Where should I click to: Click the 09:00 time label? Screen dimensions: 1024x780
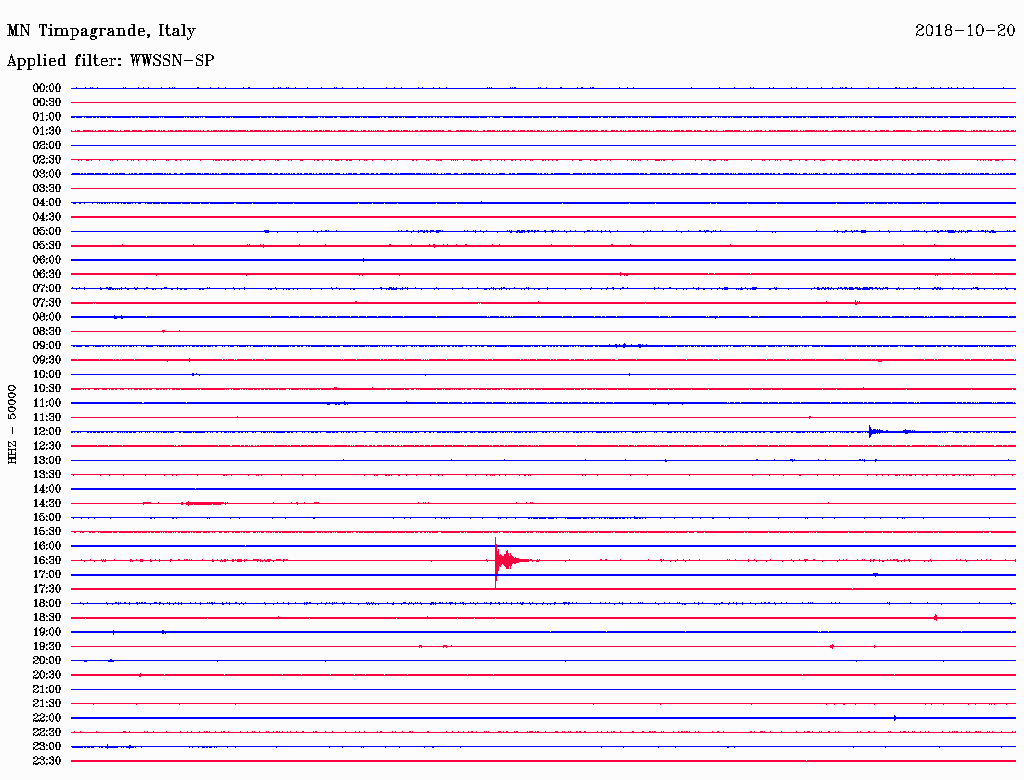pyautogui.click(x=47, y=346)
